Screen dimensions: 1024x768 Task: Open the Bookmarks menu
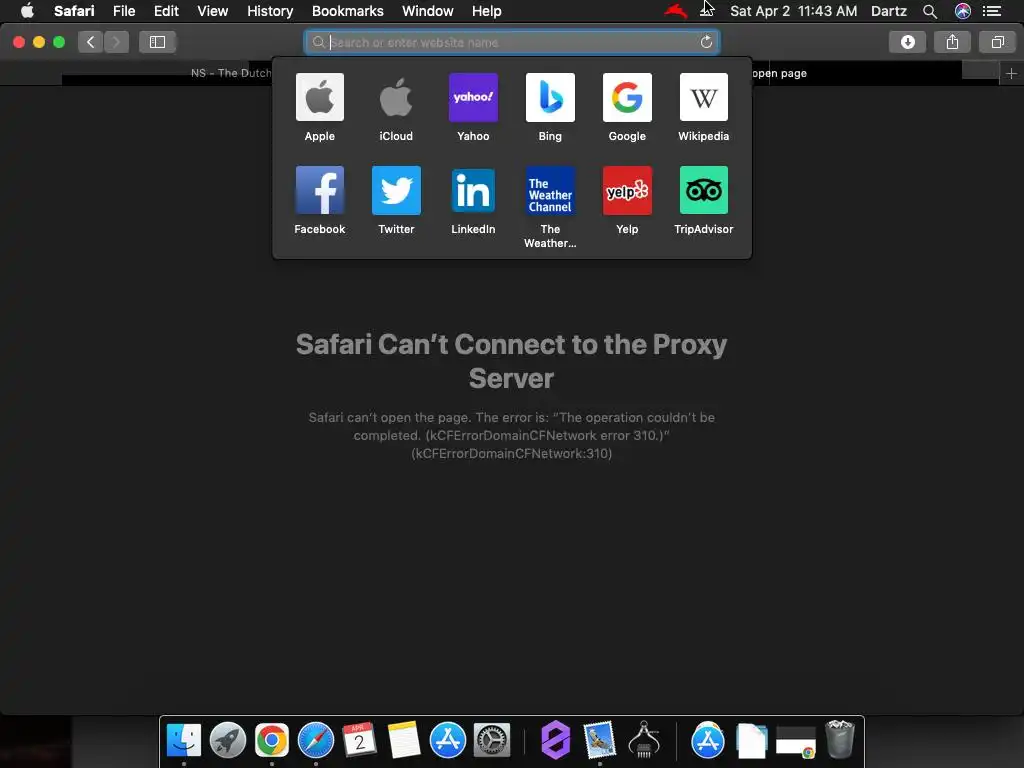tap(347, 11)
